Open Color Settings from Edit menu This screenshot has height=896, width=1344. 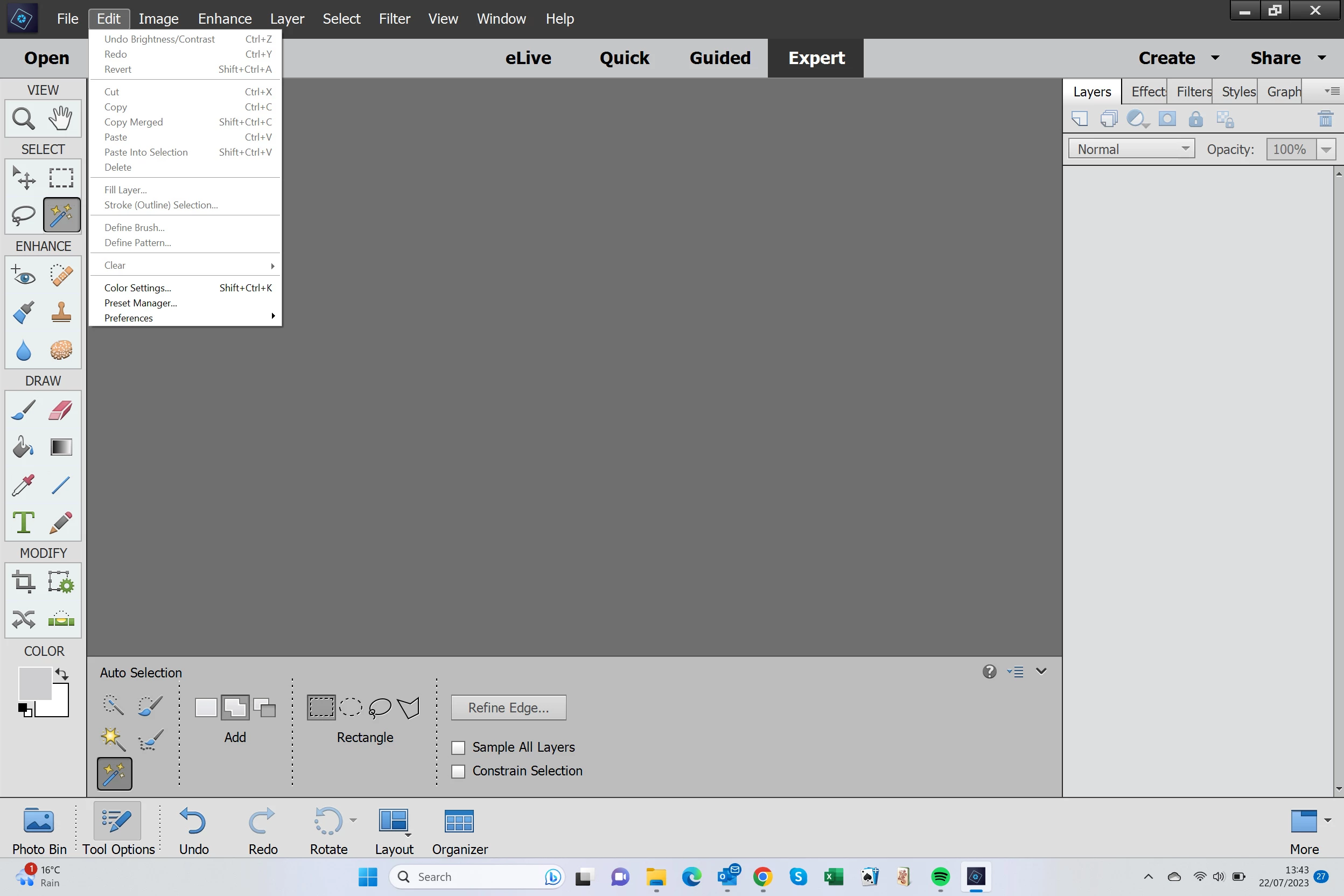pos(138,288)
